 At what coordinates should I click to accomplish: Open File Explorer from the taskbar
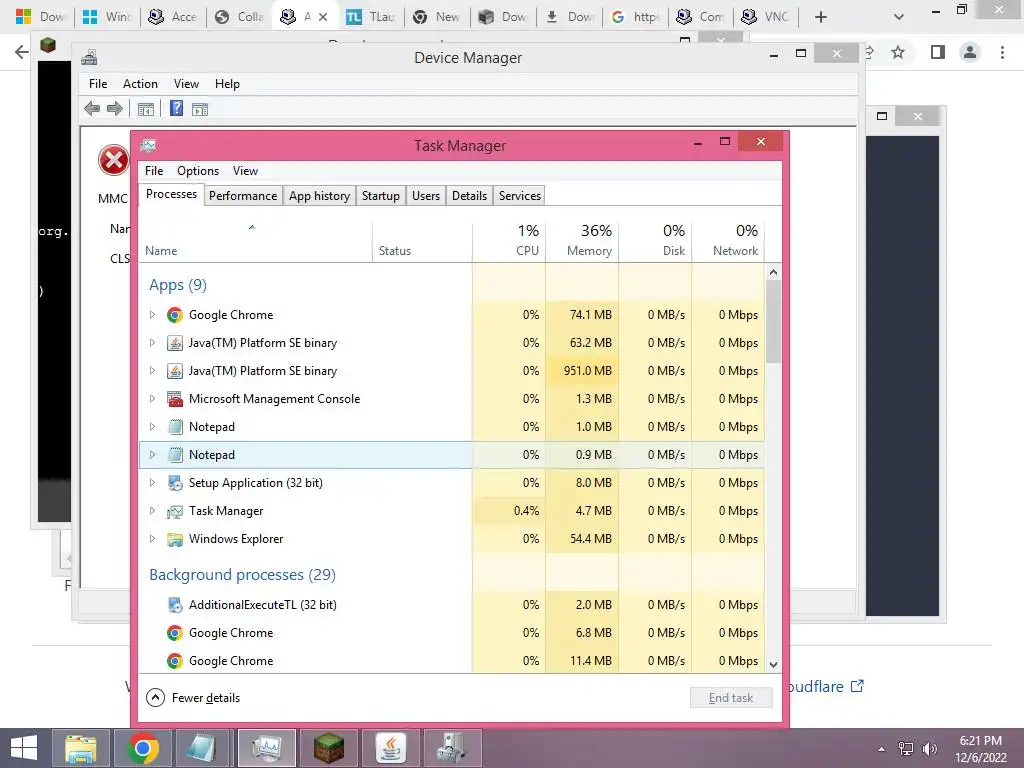point(81,748)
